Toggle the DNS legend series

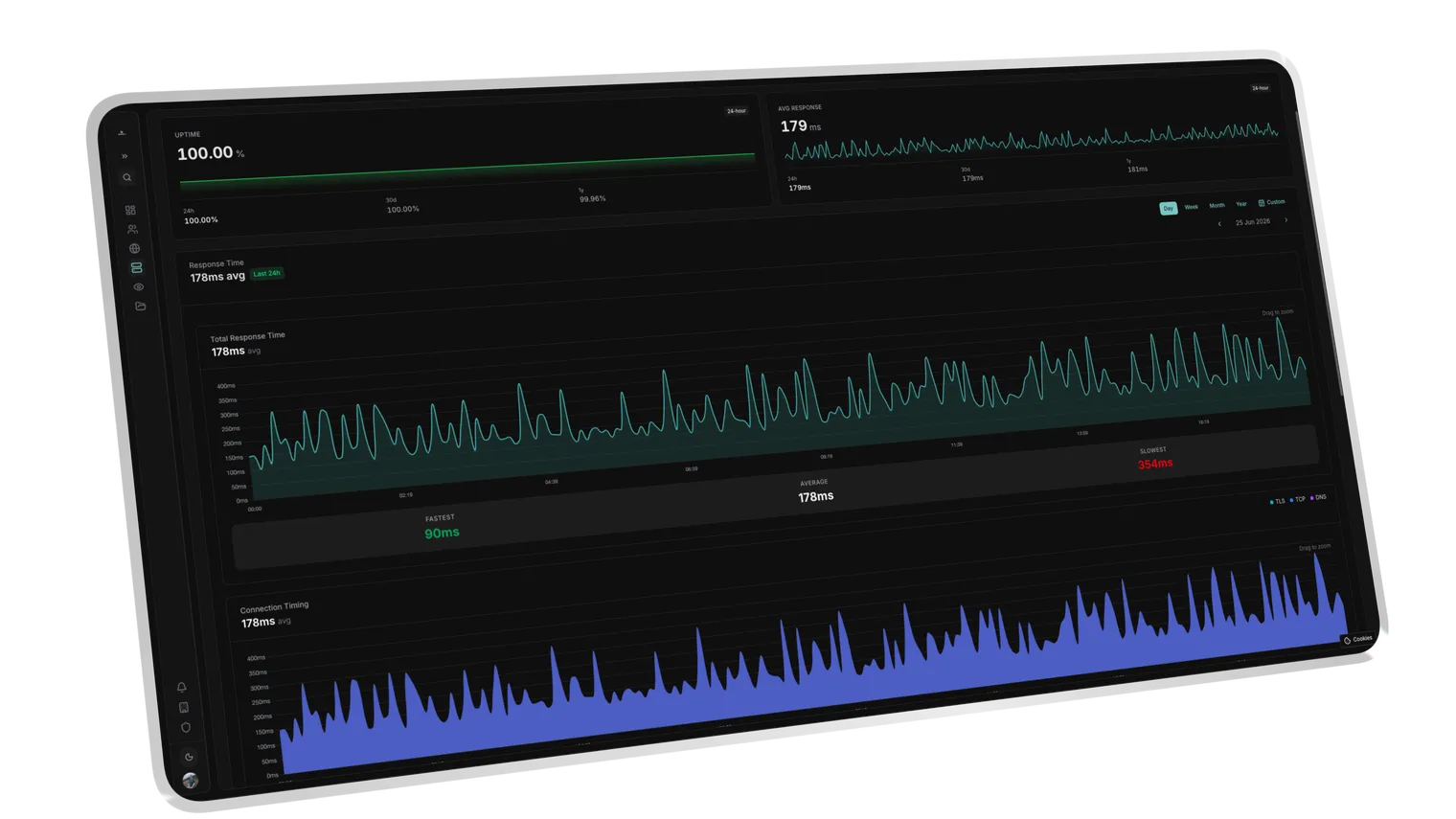(x=1319, y=497)
